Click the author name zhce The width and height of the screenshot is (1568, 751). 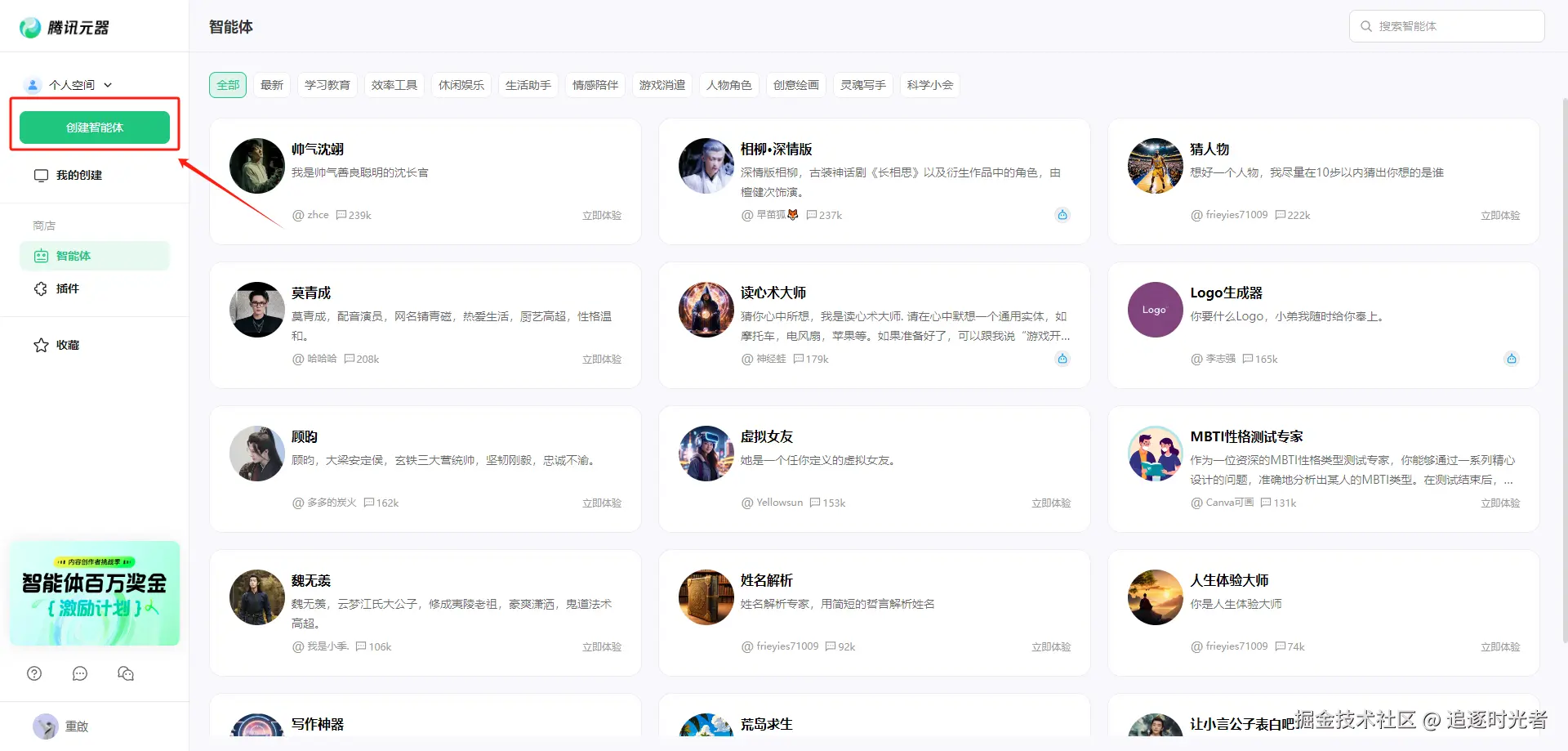pos(318,215)
